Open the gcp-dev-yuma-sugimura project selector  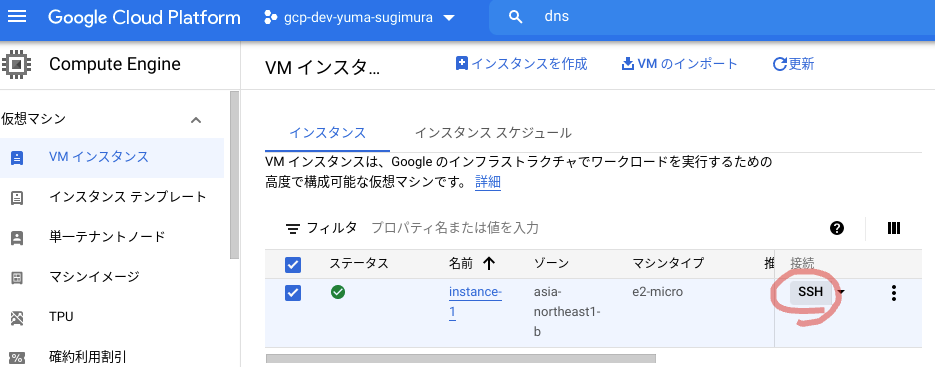pos(360,17)
